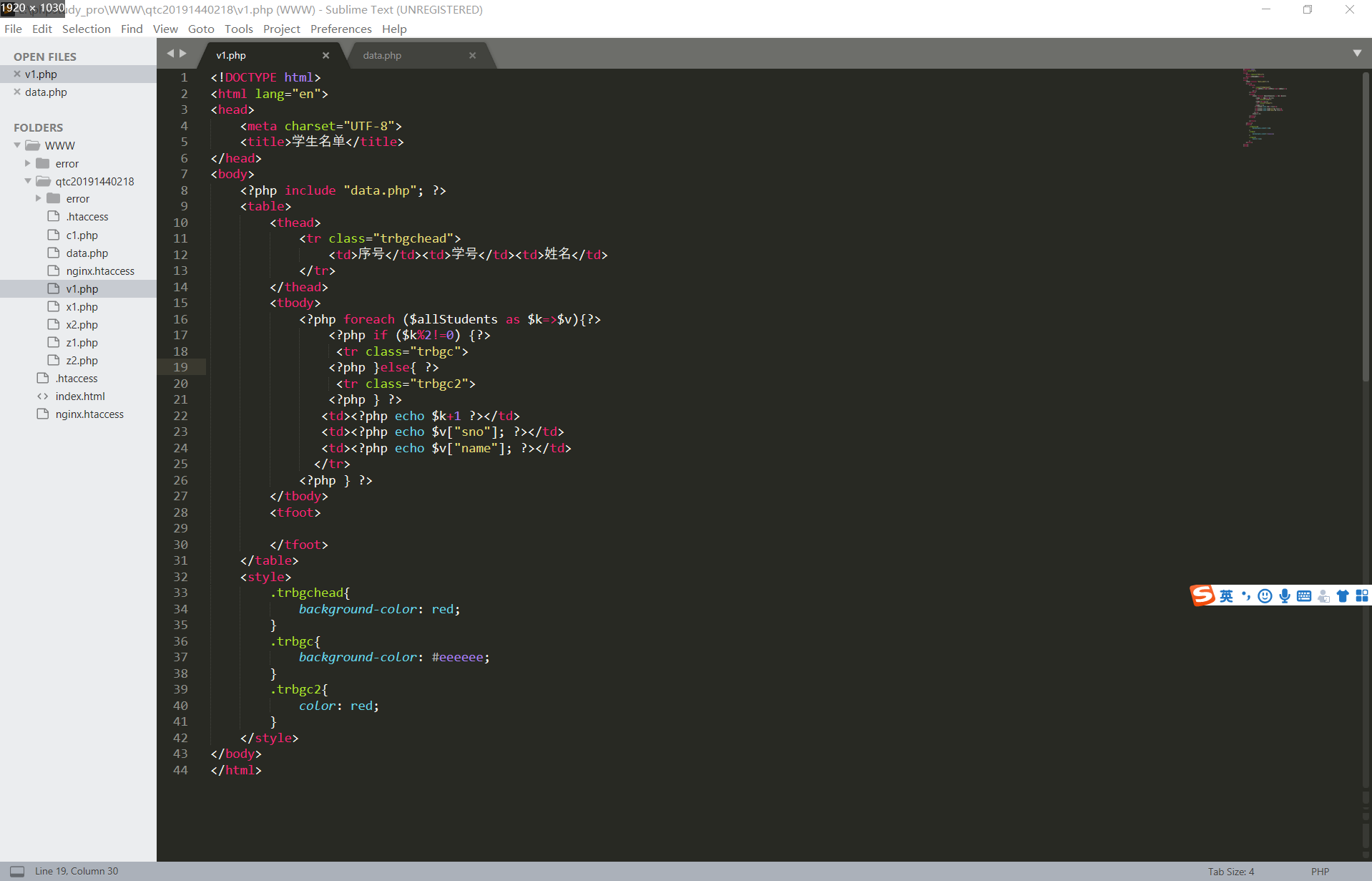This screenshot has width=1372, height=881.
Task: Click the minimap code preview
Action: [1264, 107]
